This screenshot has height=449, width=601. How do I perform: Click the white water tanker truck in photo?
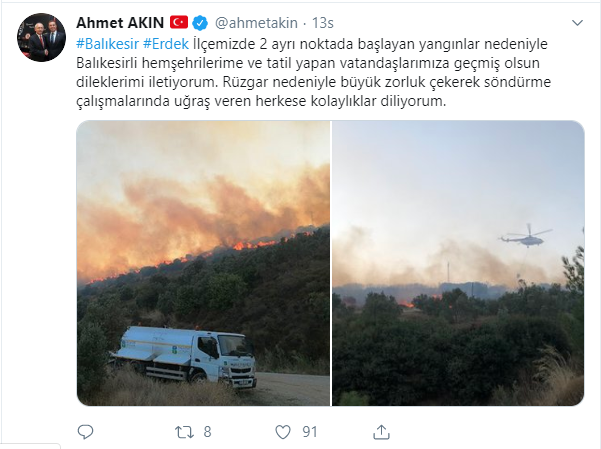[183, 357]
